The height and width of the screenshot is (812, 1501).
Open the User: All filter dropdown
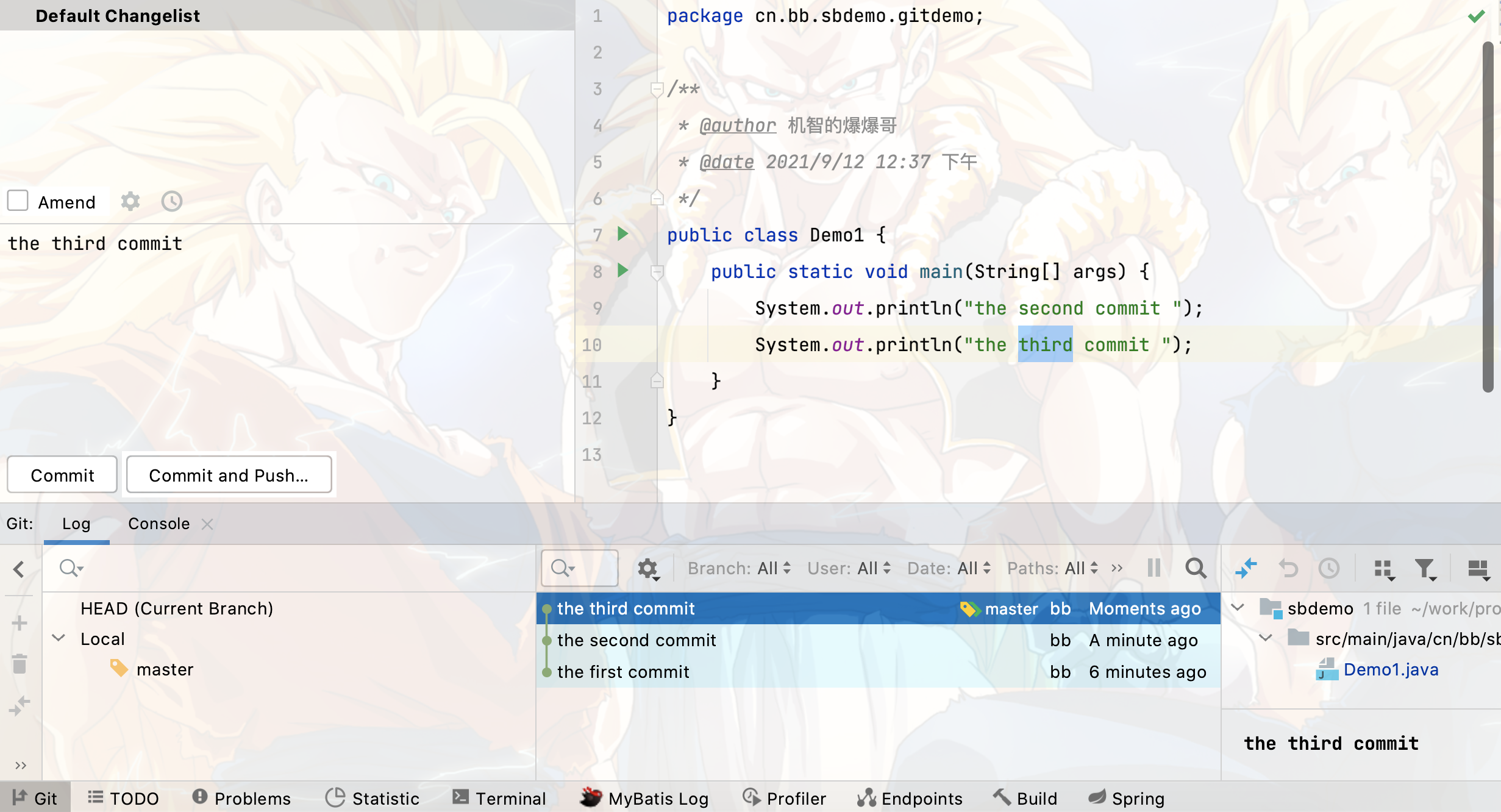849,568
